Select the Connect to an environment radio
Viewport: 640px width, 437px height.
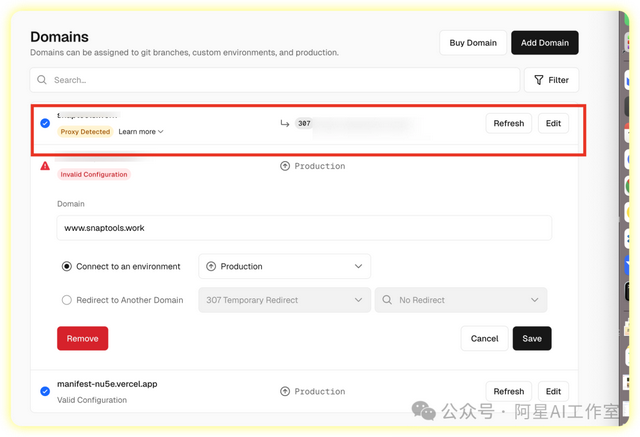(67, 266)
